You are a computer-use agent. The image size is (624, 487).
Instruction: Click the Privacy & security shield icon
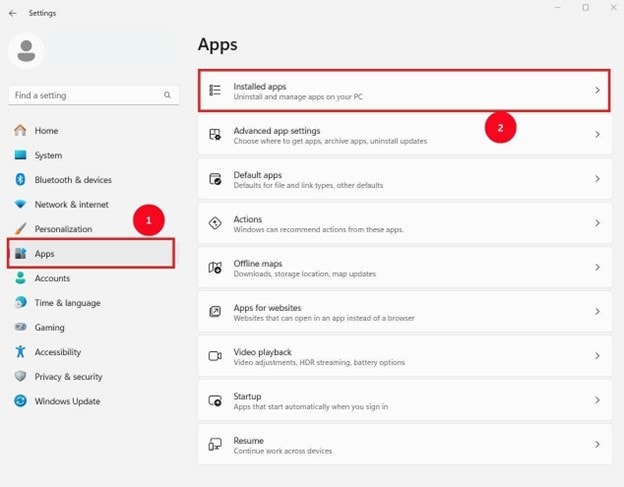[x=20, y=376]
